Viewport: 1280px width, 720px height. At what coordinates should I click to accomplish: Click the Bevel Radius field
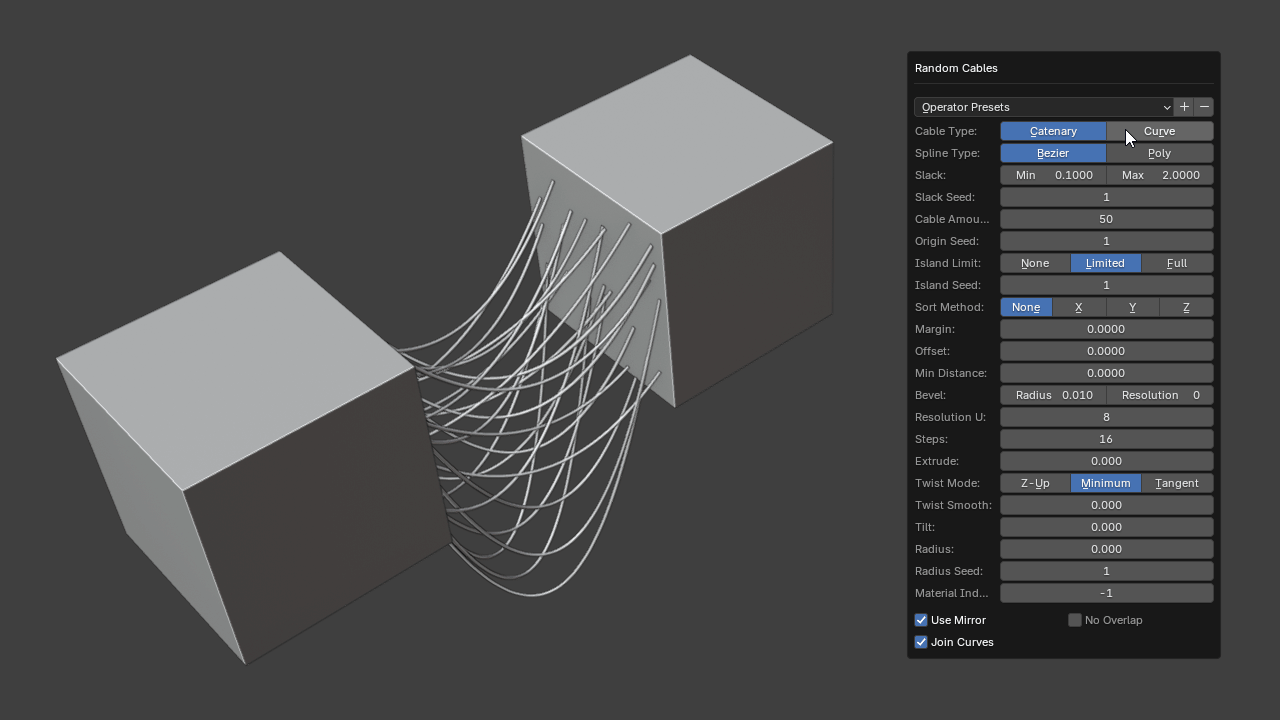point(1053,395)
